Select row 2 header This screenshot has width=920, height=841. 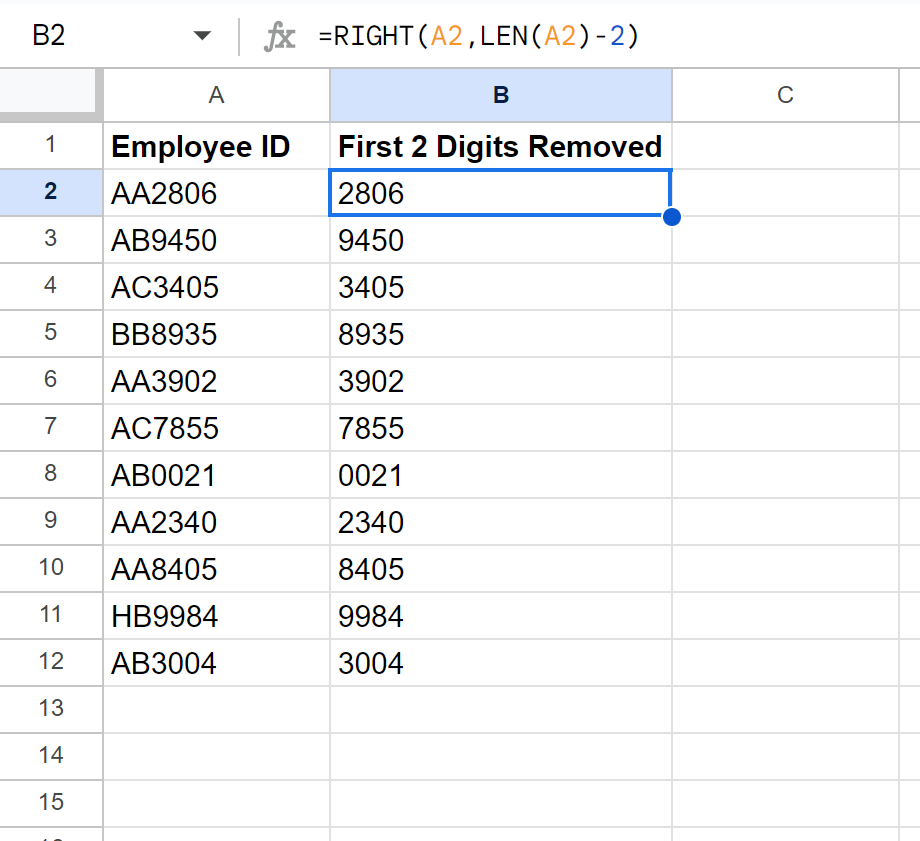(51, 192)
